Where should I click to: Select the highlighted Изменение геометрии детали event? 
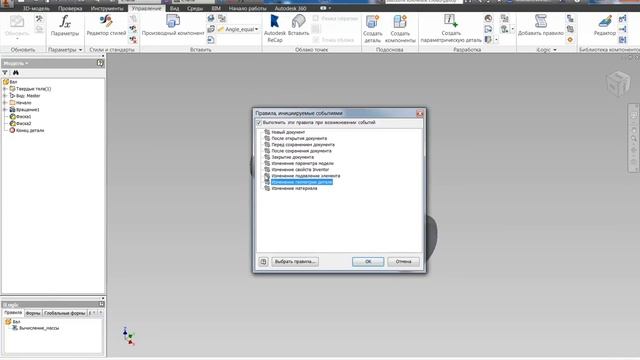pos(302,182)
